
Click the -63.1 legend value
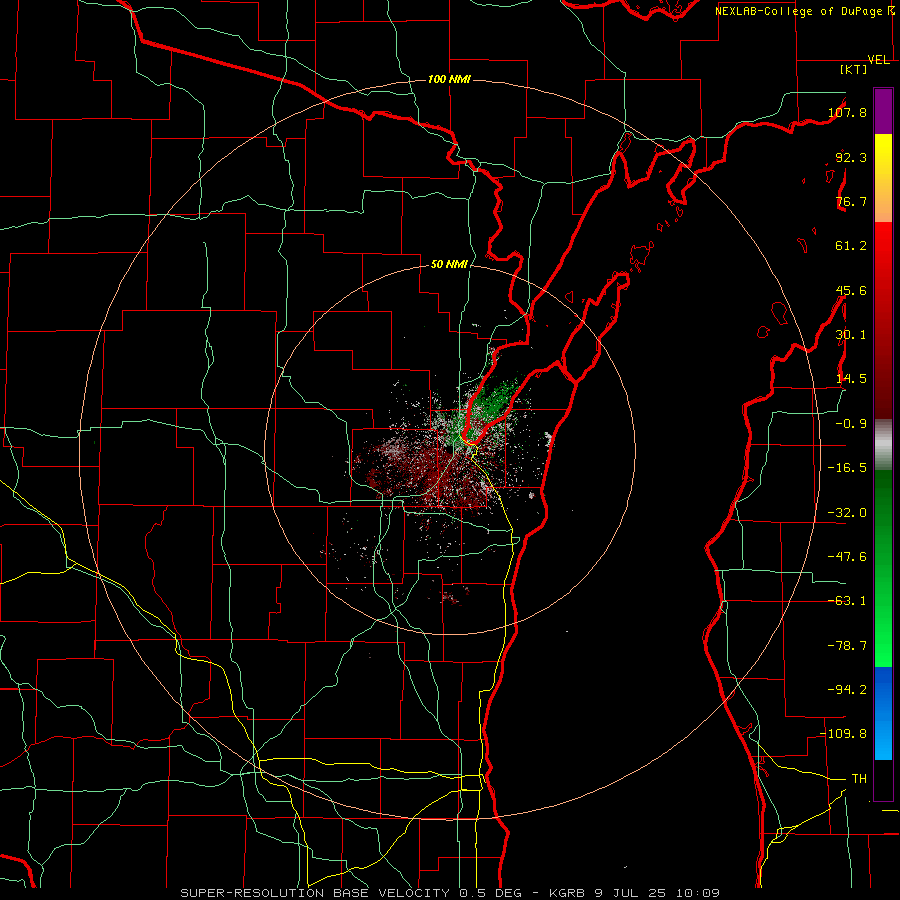pos(847,601)
